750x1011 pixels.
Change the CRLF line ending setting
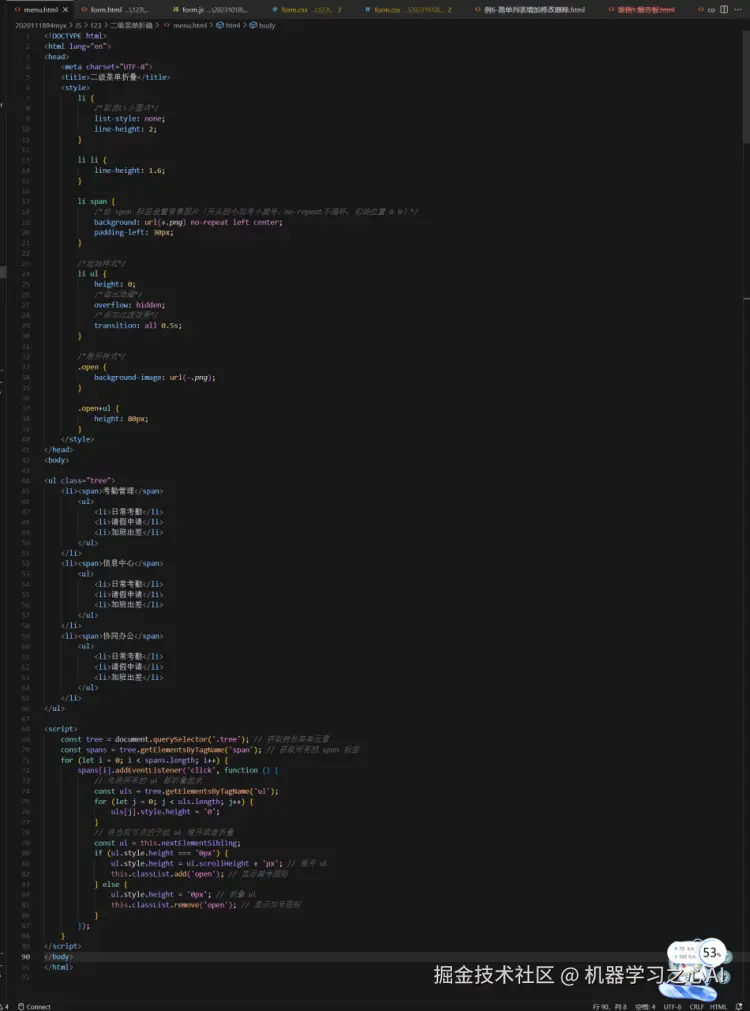click(x=696, y=1006)
